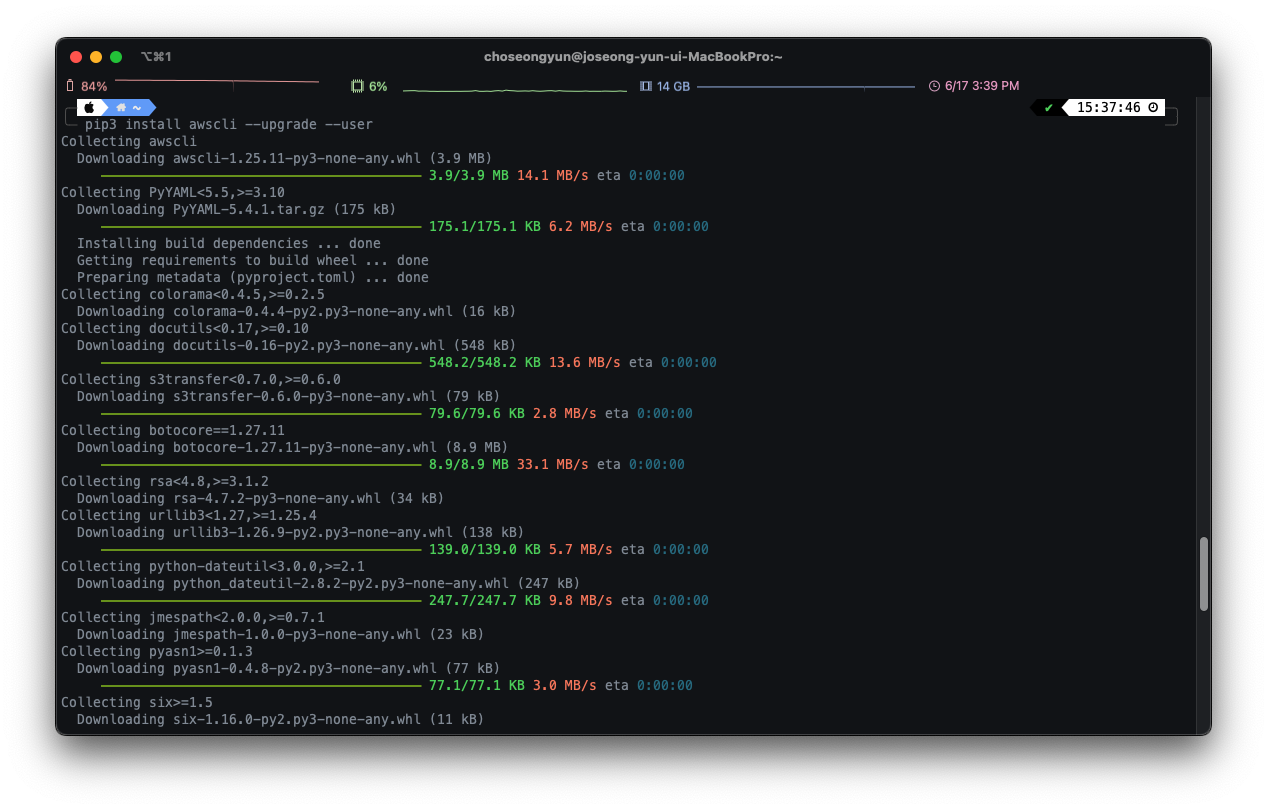Close the terminal with the red button
This screenshot has width=1267, height=809.
[76, 57]
